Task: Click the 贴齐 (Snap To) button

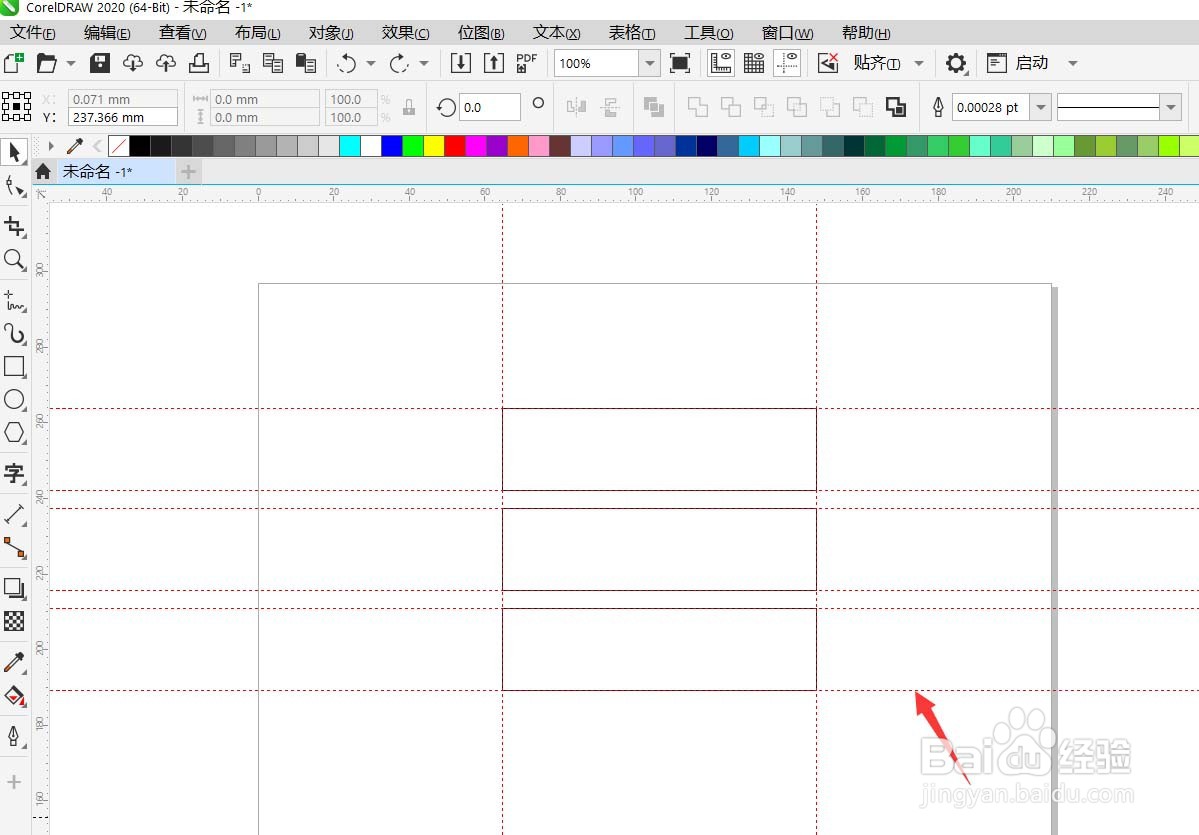Action: click(877, 63)
